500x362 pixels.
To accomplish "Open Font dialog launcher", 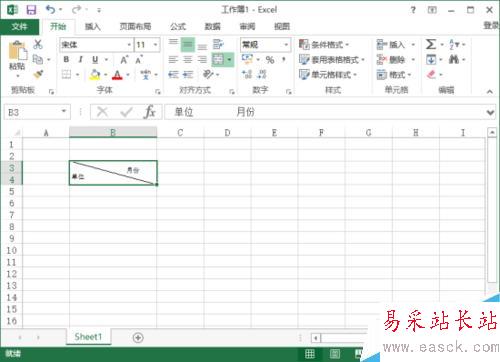I will coord(158,92).
